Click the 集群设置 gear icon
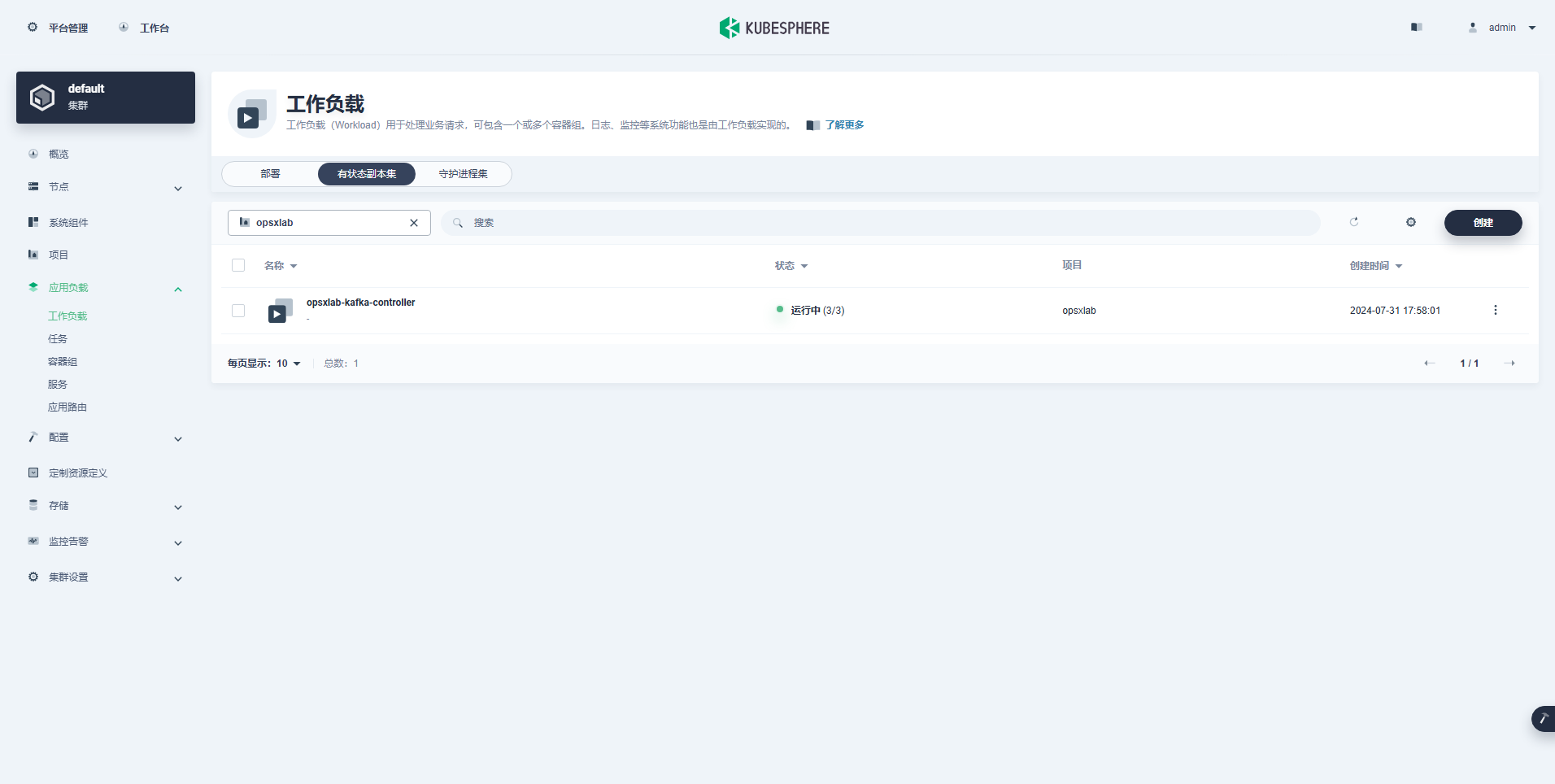This screenshot has height=784, width=1555. click(x=33, y=577)
